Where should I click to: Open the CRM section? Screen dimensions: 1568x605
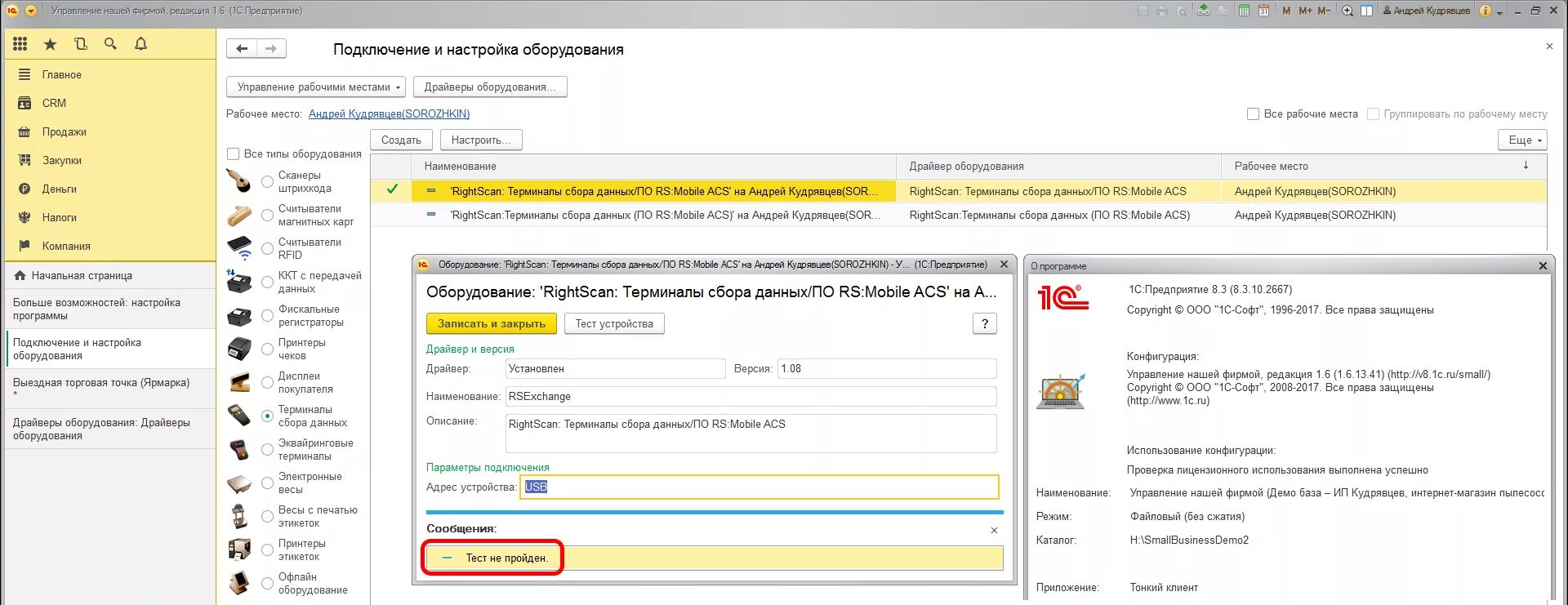tap(110, 103)
